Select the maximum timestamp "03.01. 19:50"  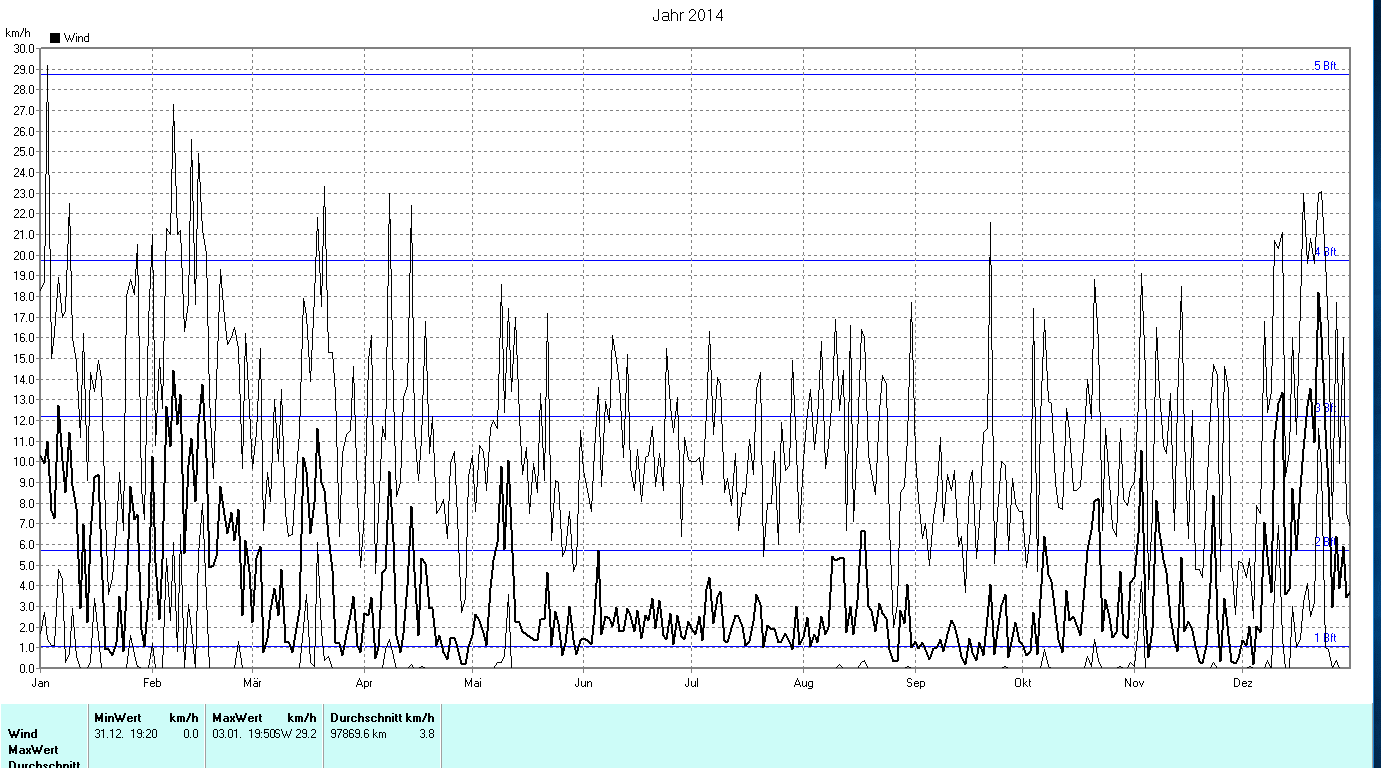click(244, 734)
